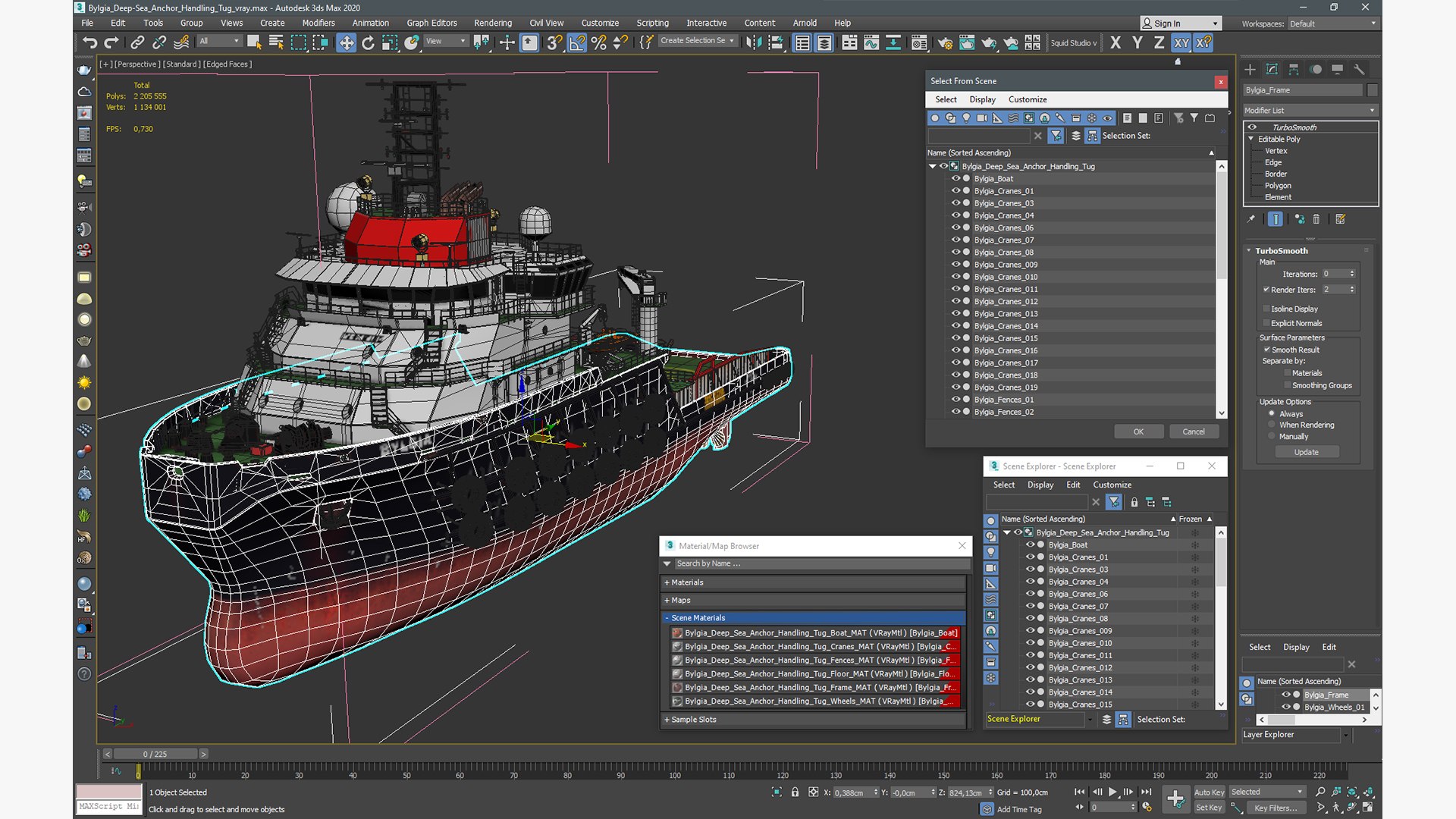Open Render Setup teapot icon
This screenshot has height=819, width=1456.
click(945, 42)
